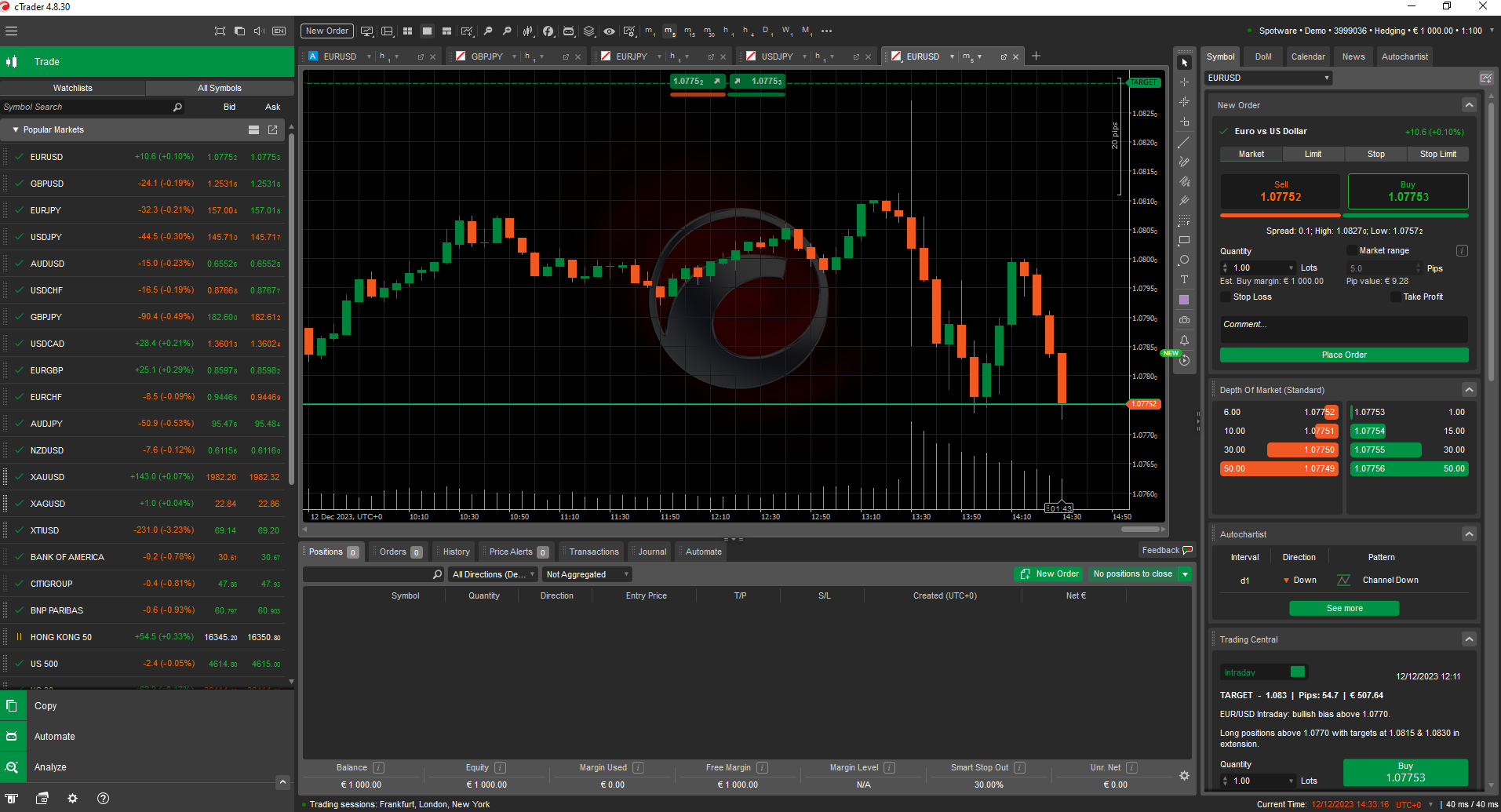Image resolution: width=1501 pixels, height=812 pixels.
Task: Open the indicators function icon
Action: click(548, 31)
